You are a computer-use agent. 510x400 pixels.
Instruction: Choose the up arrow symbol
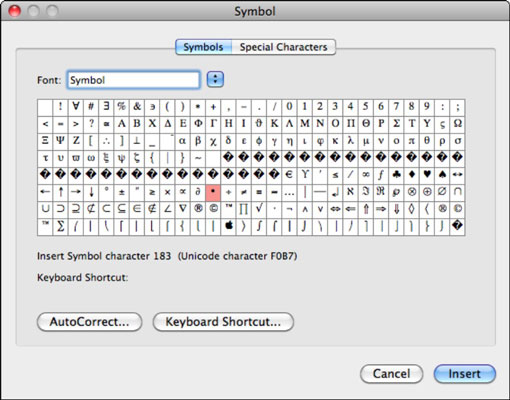point(60,192)
